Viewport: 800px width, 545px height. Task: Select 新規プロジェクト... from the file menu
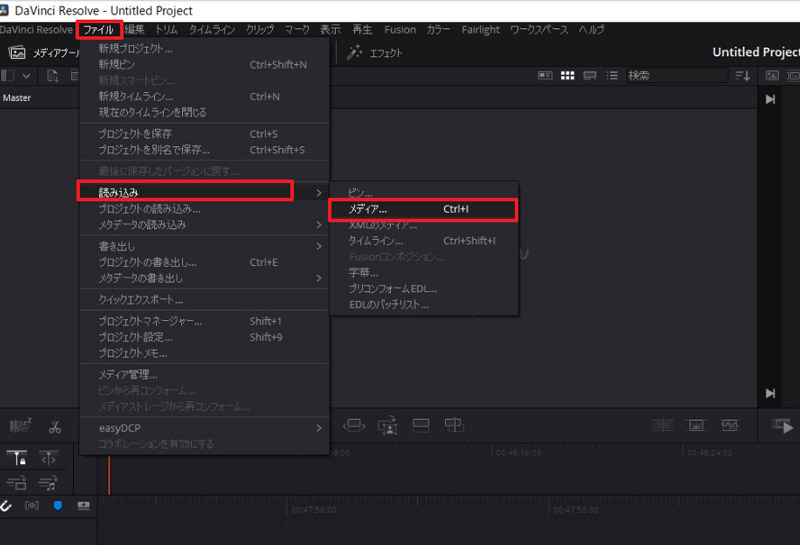(x=204, y=48)
